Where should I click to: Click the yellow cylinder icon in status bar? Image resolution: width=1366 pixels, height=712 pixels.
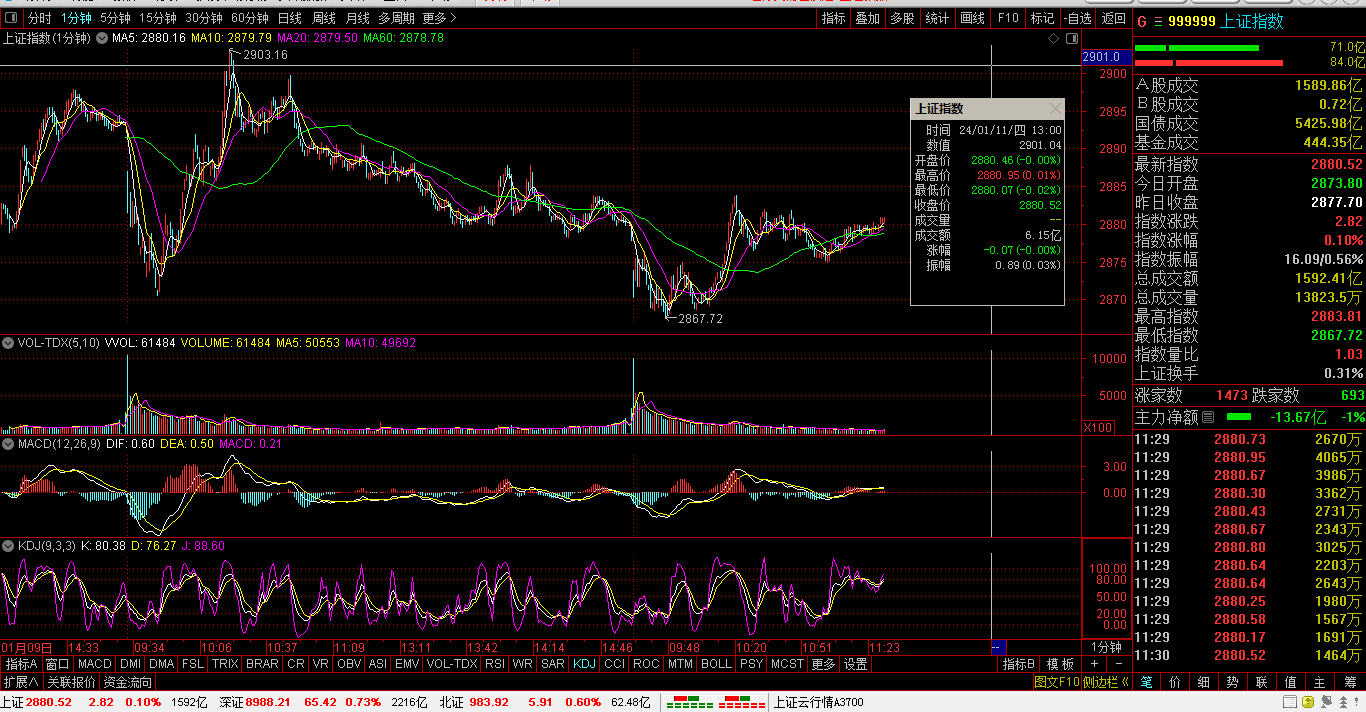[1308, 701]
